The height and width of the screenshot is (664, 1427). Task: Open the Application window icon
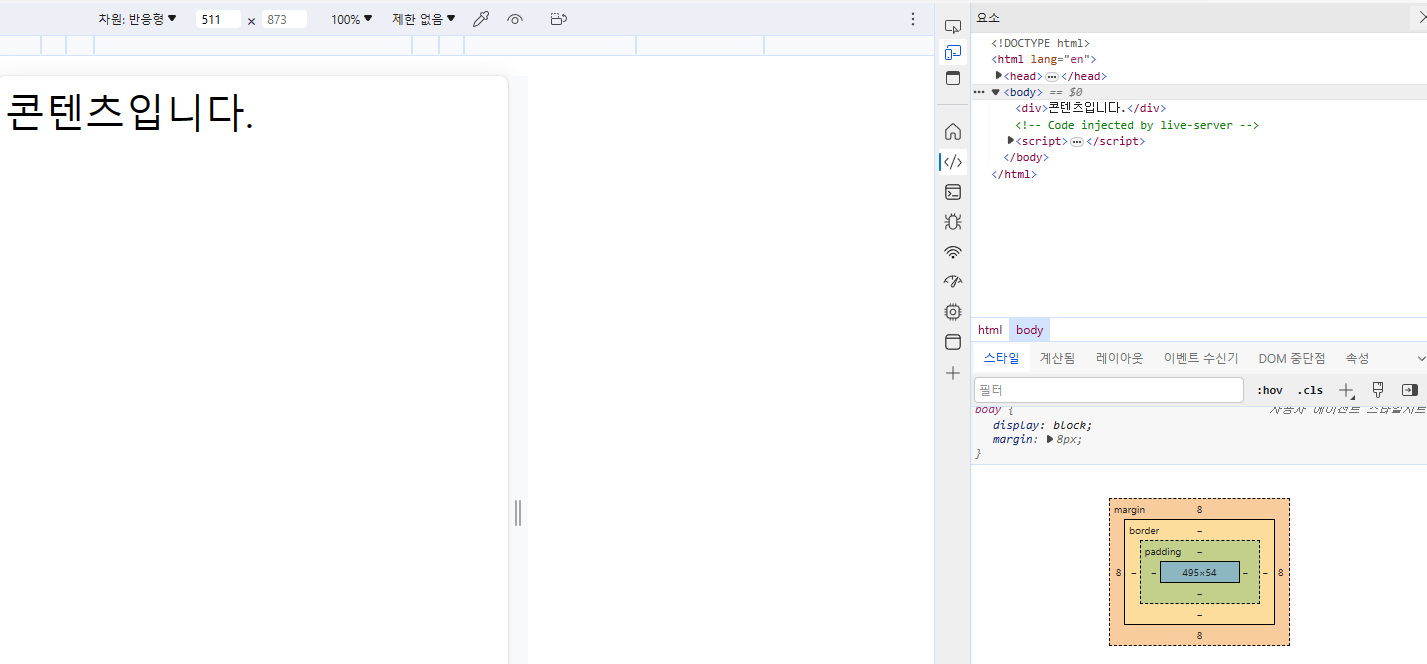pos(952,342)
